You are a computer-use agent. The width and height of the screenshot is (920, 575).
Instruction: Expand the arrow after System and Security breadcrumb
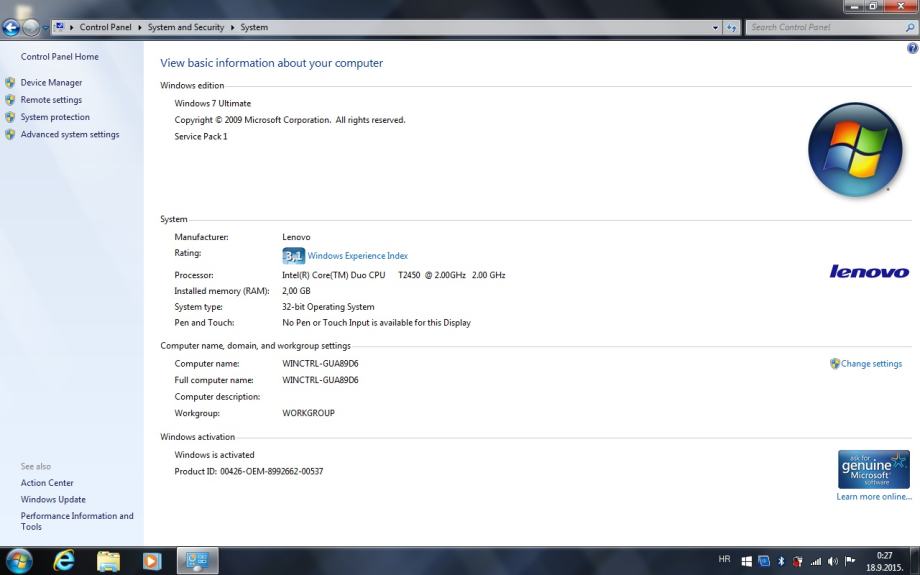(x=232, y=27)
